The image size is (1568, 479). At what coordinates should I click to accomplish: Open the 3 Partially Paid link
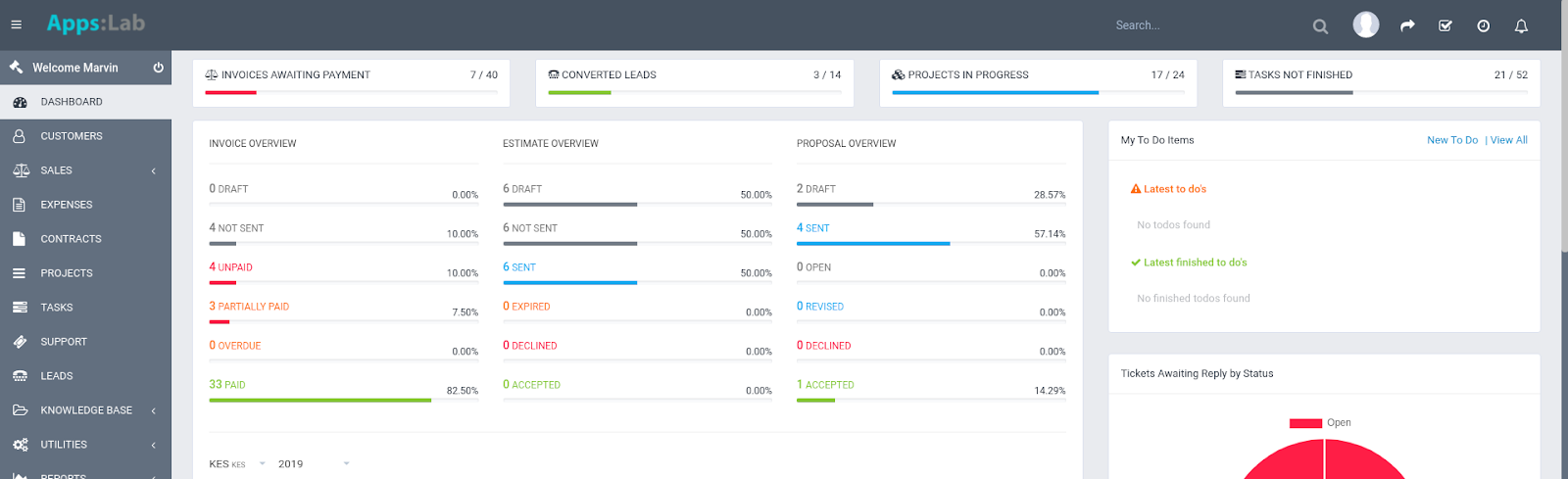pyautogui.click(x=249, y=307)
